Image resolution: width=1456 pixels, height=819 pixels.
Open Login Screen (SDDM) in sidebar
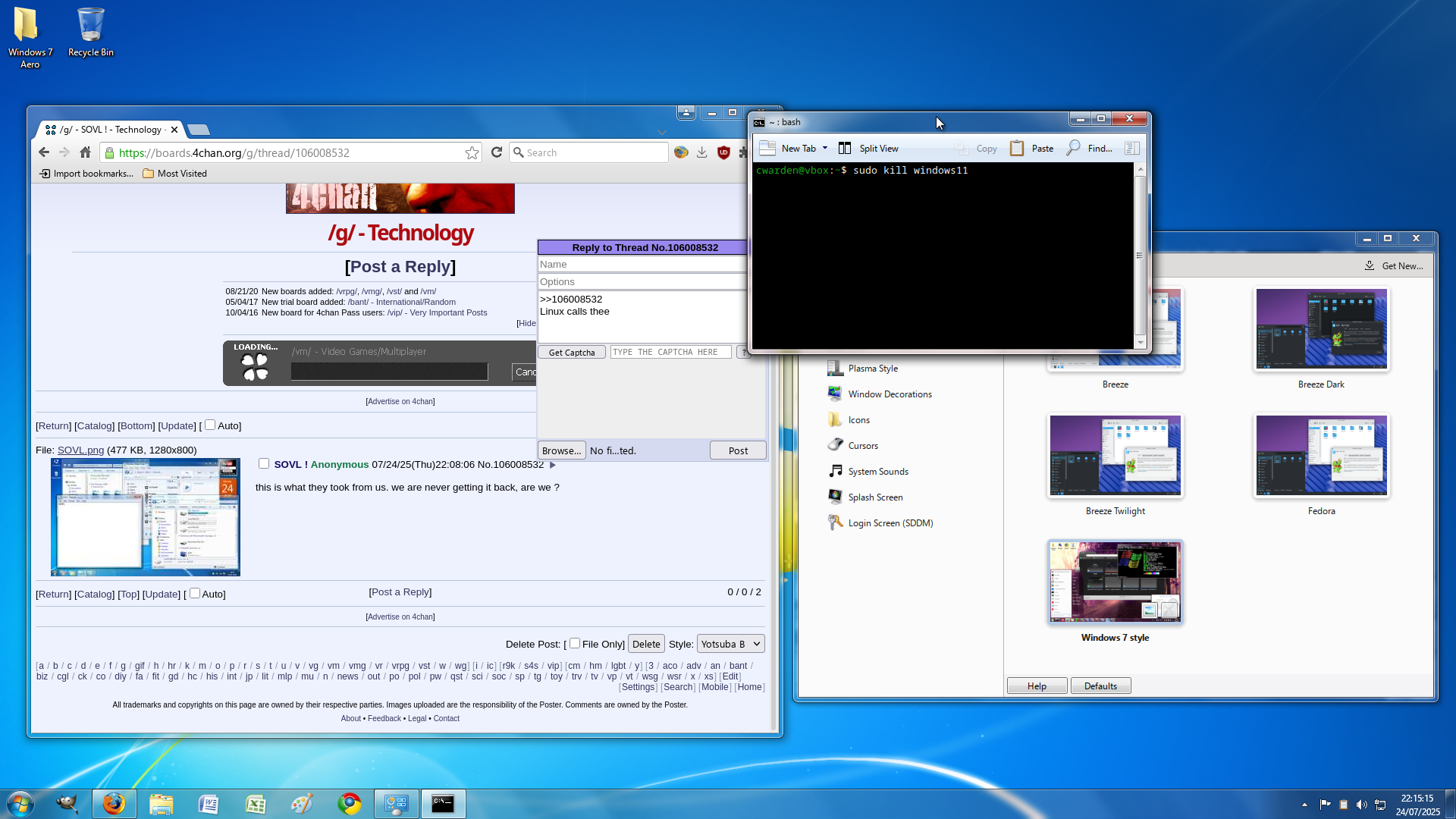(x=880, y=523)
